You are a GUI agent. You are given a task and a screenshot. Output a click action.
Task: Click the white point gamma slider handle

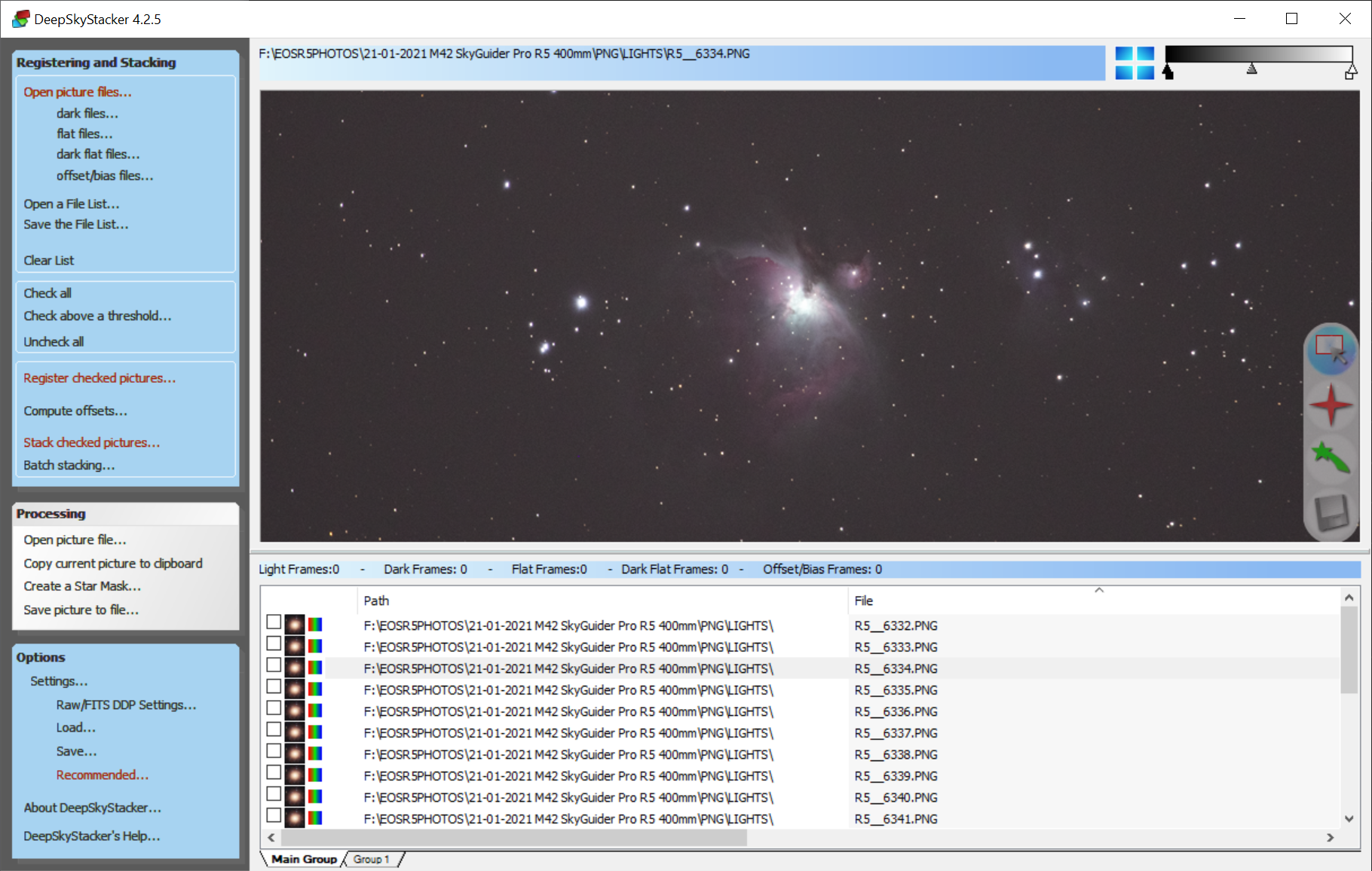pos(1351,72)
